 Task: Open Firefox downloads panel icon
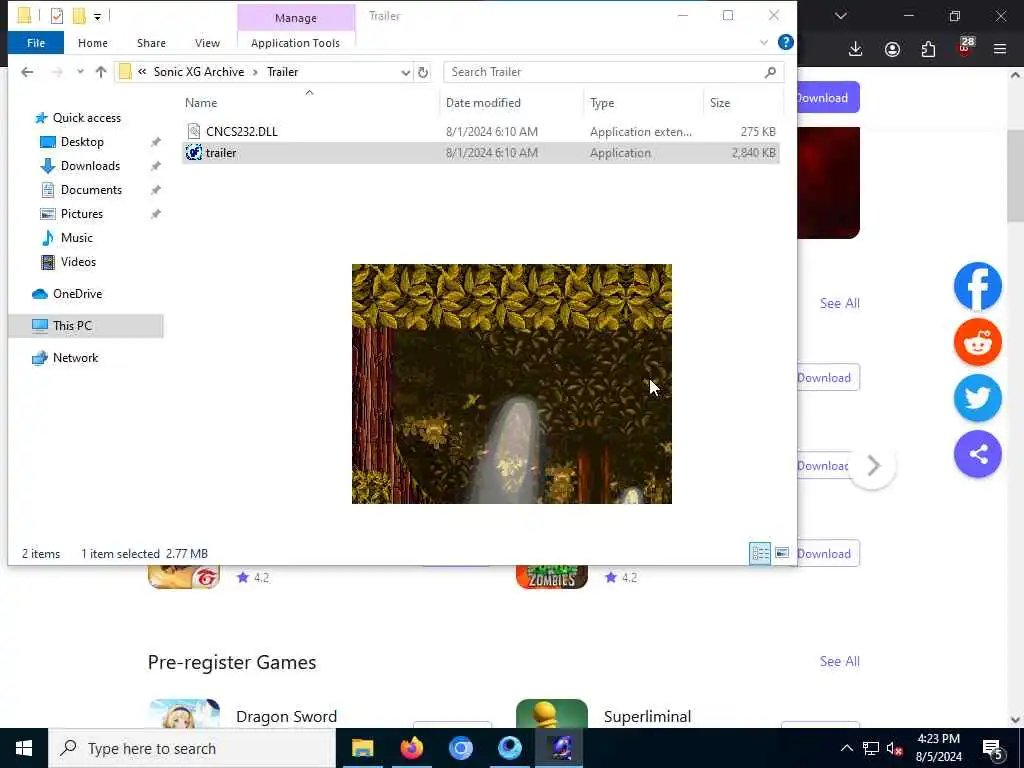tap(856, 49)
